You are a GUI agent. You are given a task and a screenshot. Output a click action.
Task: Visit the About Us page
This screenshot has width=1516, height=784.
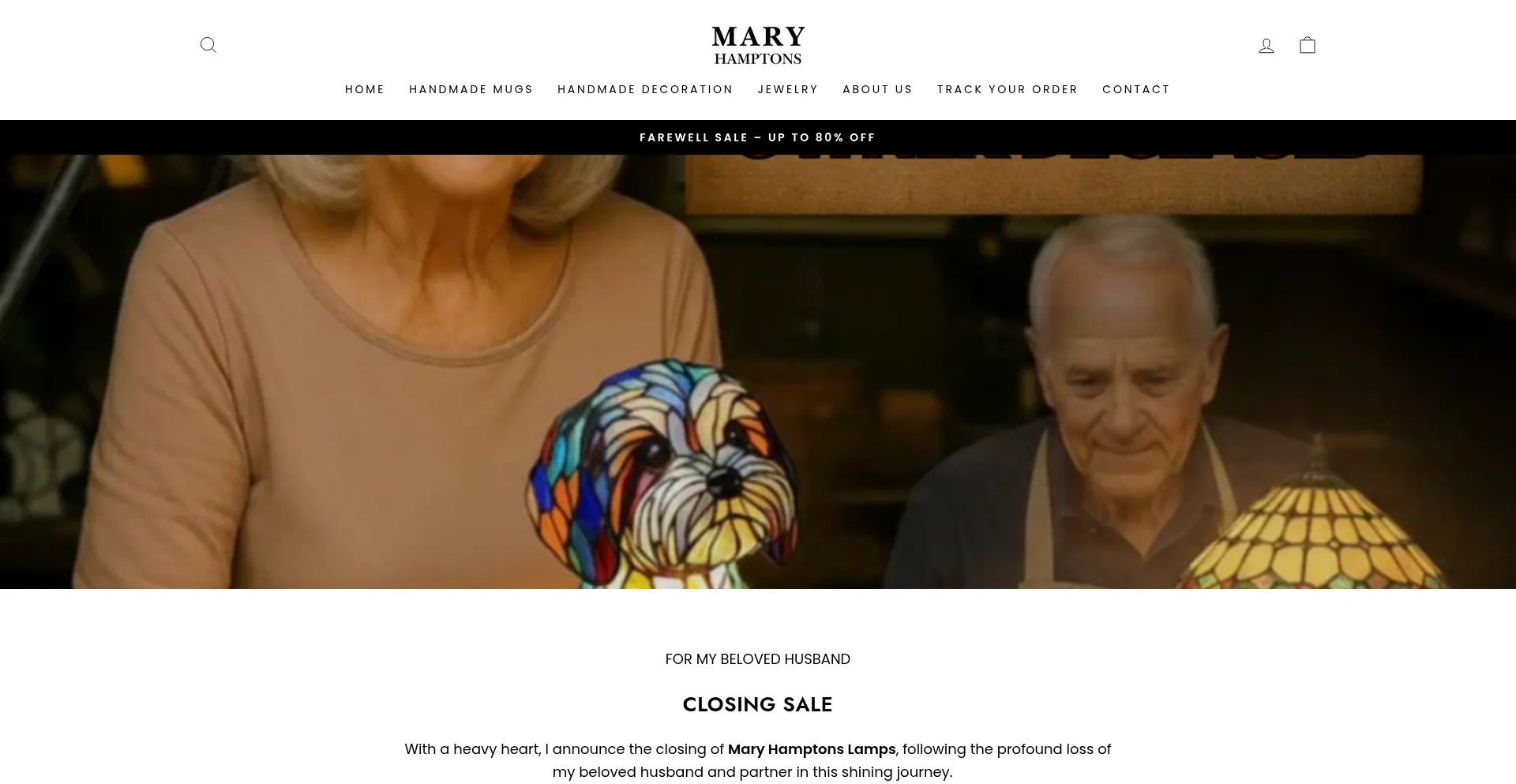[878, 89]
